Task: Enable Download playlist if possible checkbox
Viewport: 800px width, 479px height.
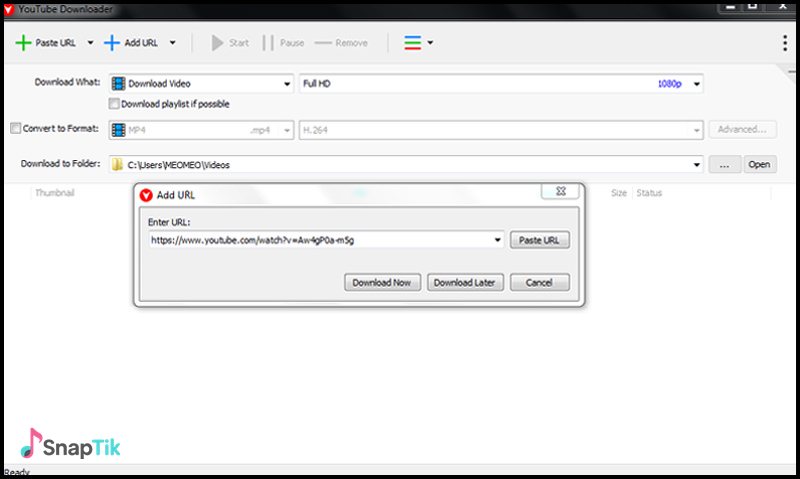Action: 114,104
